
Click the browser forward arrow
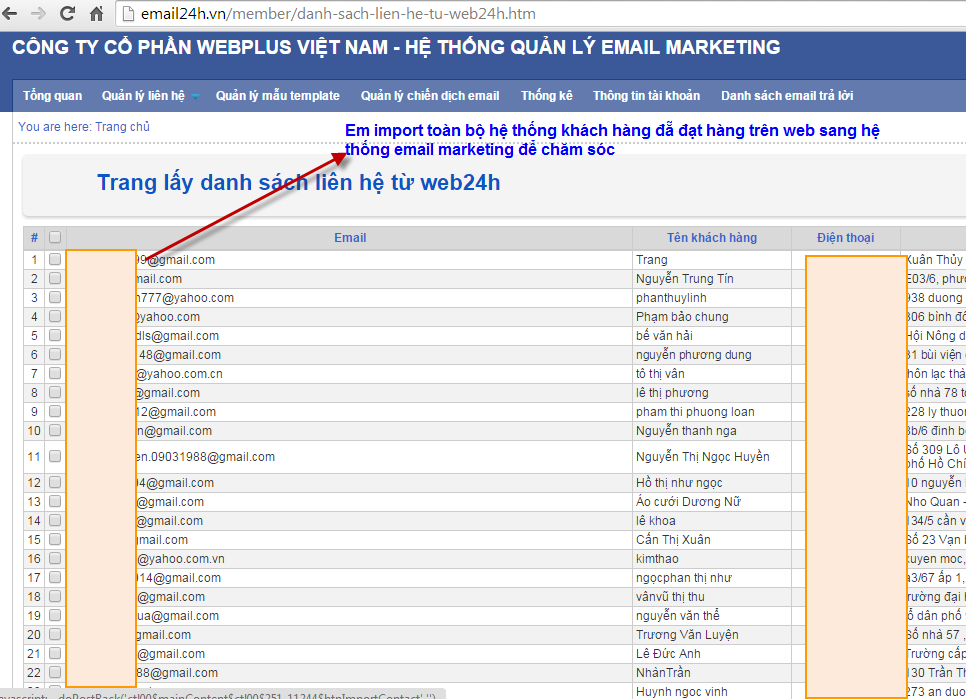pyautogui.click(x=38, y=13)
